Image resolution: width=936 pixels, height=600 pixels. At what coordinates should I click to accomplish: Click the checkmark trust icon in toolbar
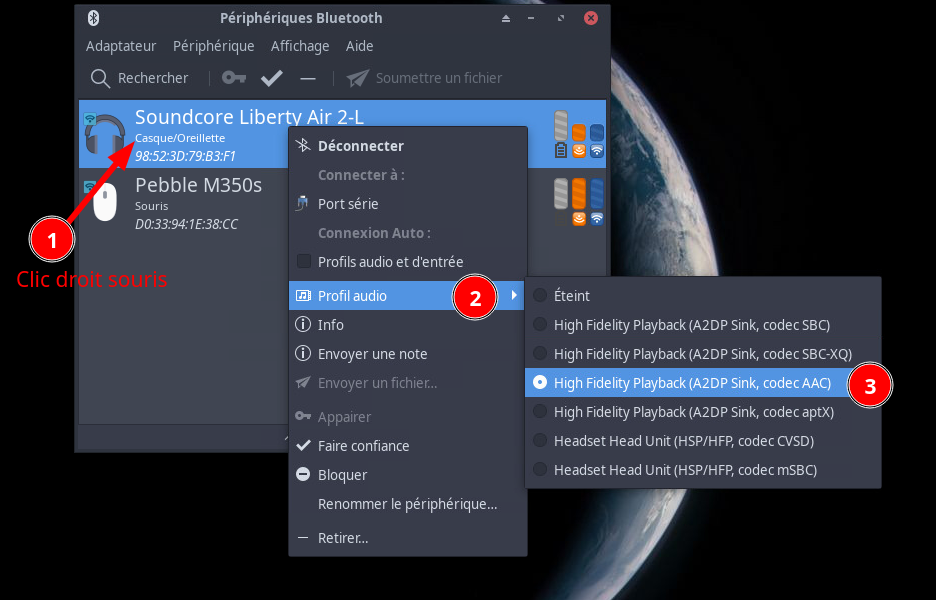pos(271,78)
